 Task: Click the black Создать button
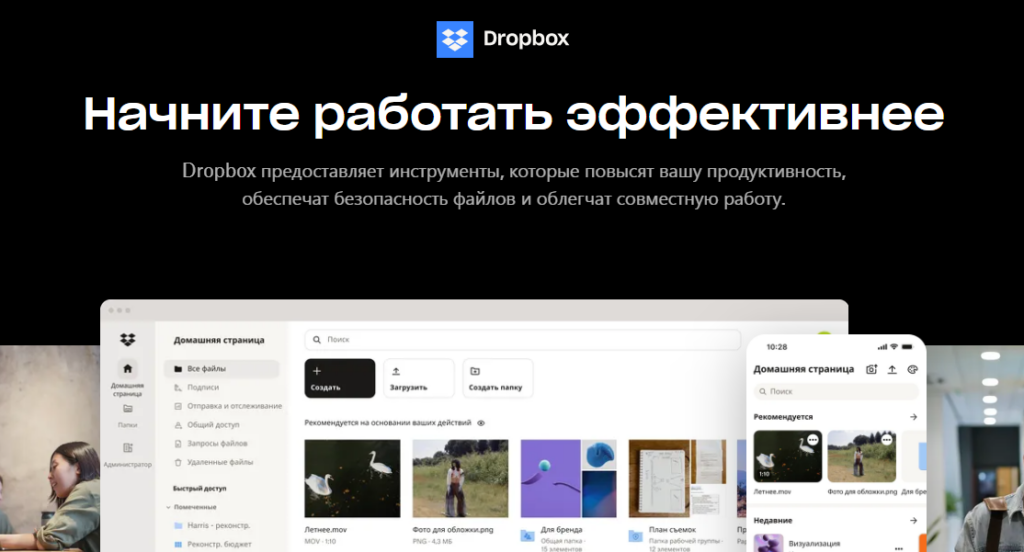click(x=340, y=378)
